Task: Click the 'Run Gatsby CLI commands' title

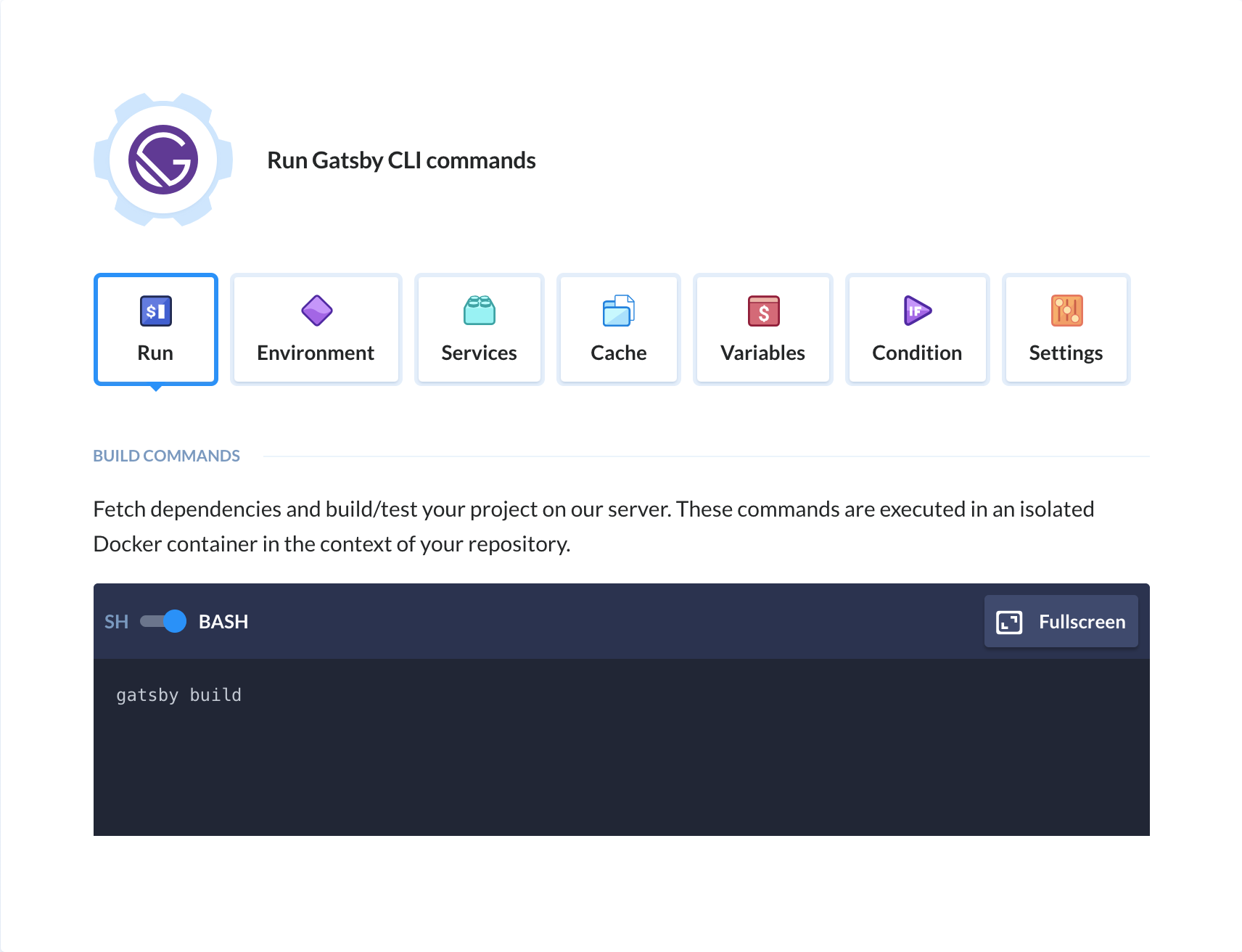Action: (x=401, y=160)
